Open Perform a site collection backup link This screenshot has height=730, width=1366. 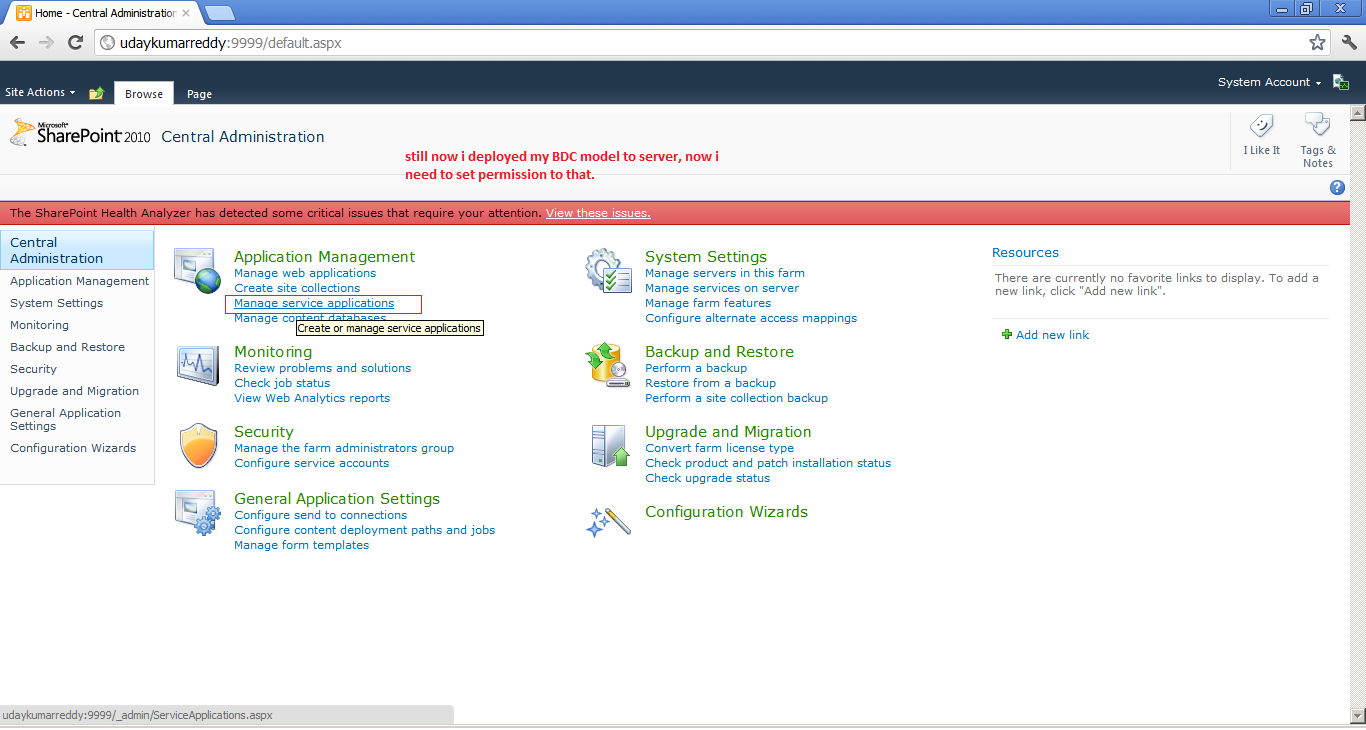pyautogui.click(x=736, y=398)
